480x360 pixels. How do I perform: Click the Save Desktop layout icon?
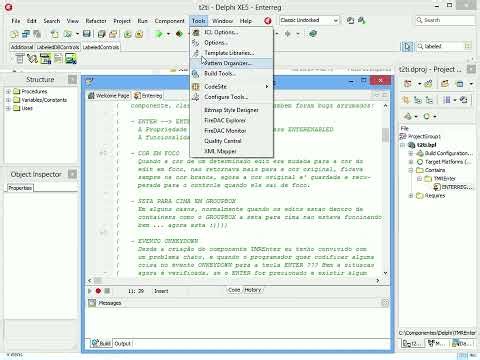tap(350, 20)
